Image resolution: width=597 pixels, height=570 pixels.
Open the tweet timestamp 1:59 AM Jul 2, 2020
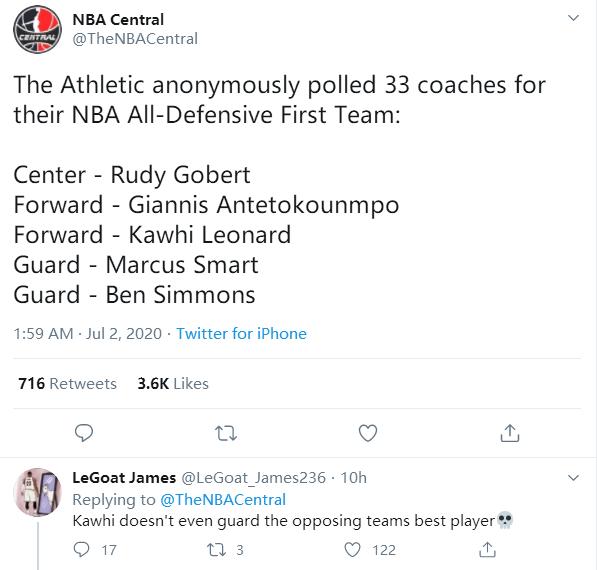pyautogui.click(x=88, y=334)
